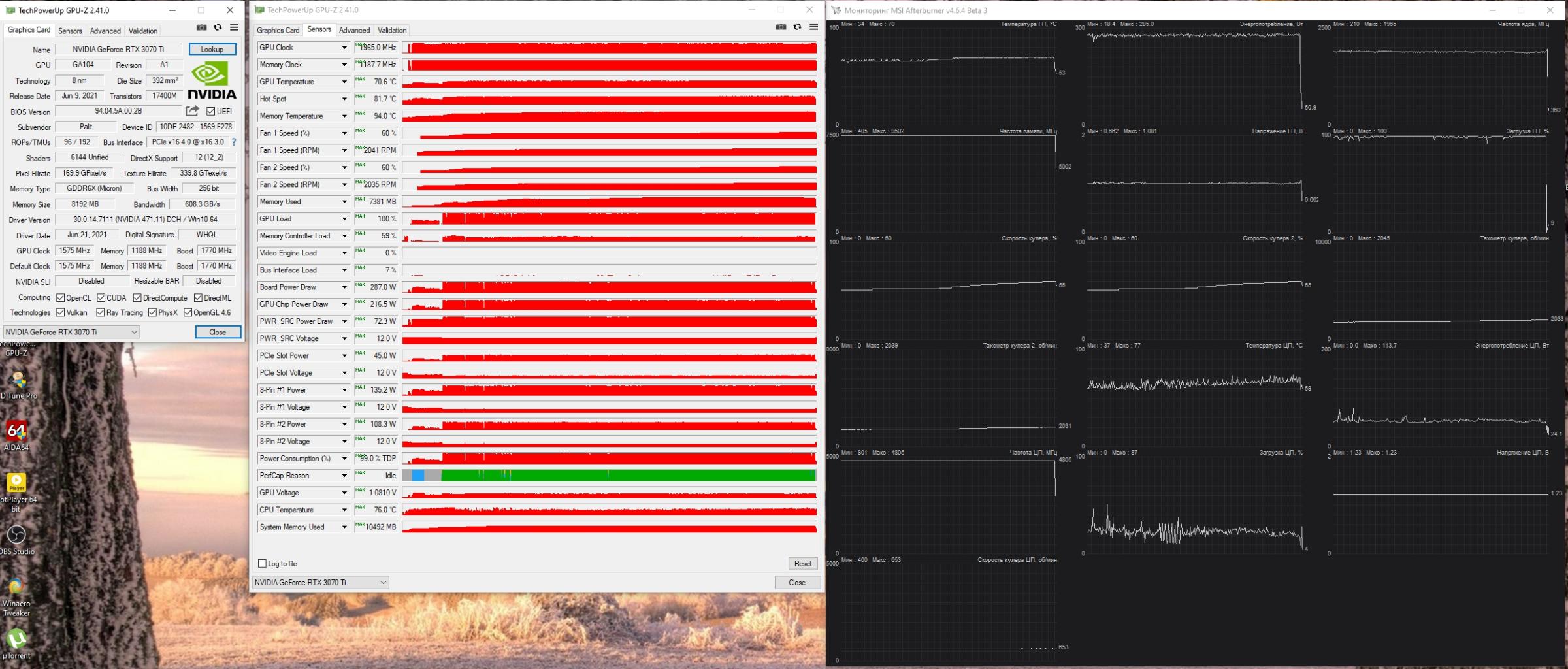Viewport: 1568px width, 669px height.
Task: Toggle the Vulkan checkbox
Action: pos(61,312)
